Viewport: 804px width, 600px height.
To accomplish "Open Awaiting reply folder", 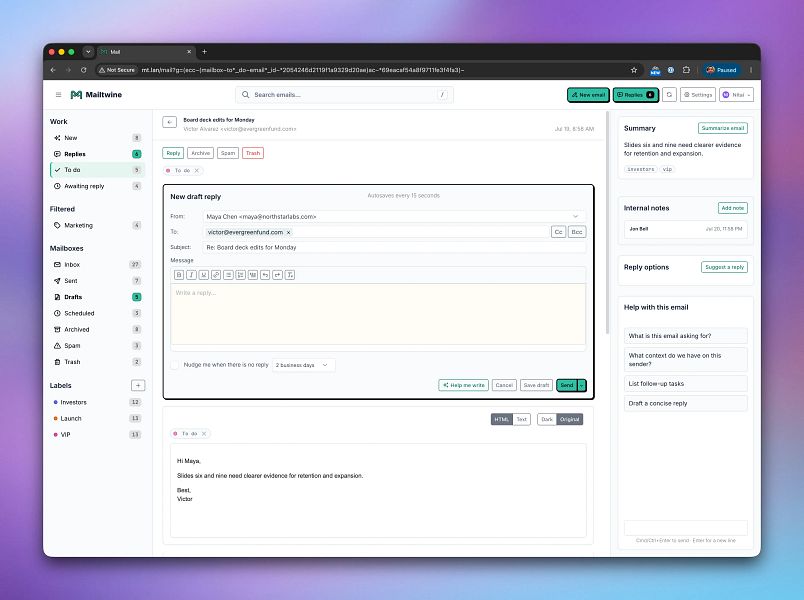I will click(97, 186).
